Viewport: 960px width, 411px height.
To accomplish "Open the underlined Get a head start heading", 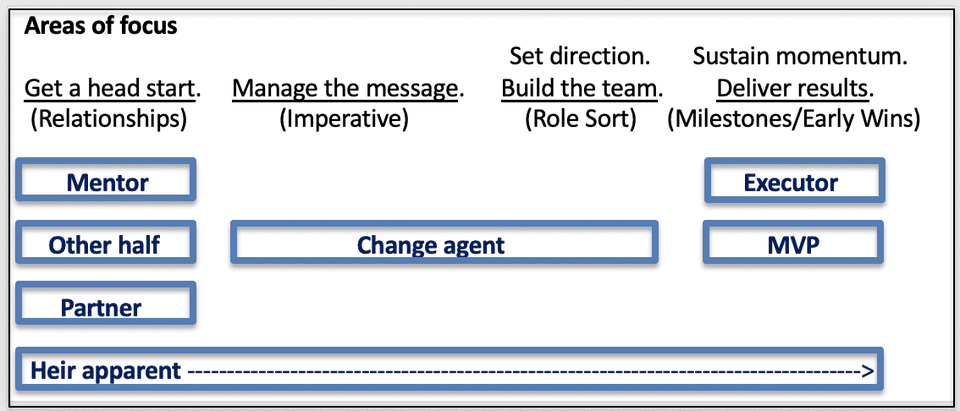I will (112, 88).
